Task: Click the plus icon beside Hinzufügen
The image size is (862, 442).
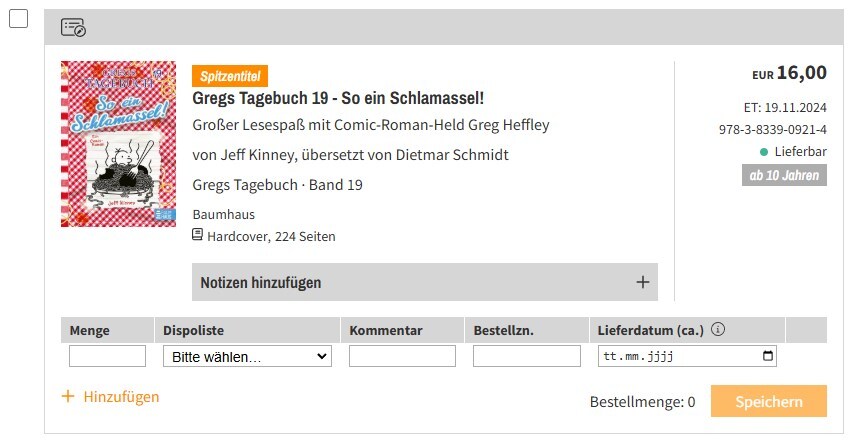Action: 68,396
